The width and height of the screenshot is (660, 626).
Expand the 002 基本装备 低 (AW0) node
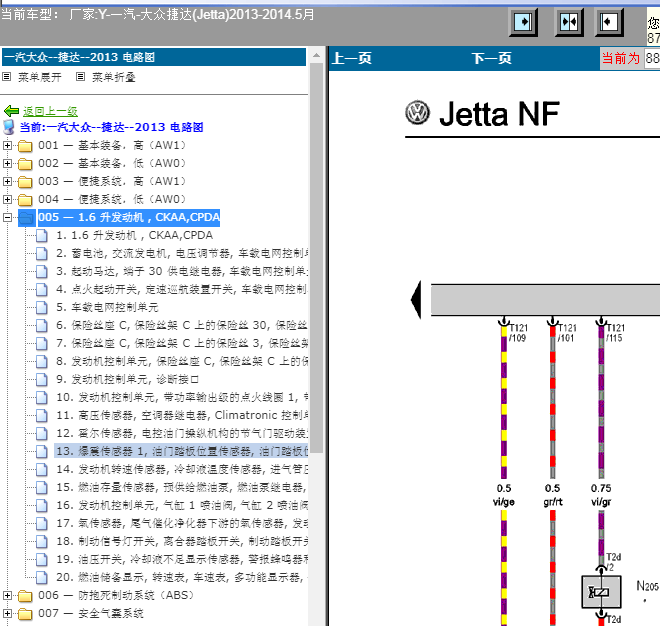click(7, 163)
